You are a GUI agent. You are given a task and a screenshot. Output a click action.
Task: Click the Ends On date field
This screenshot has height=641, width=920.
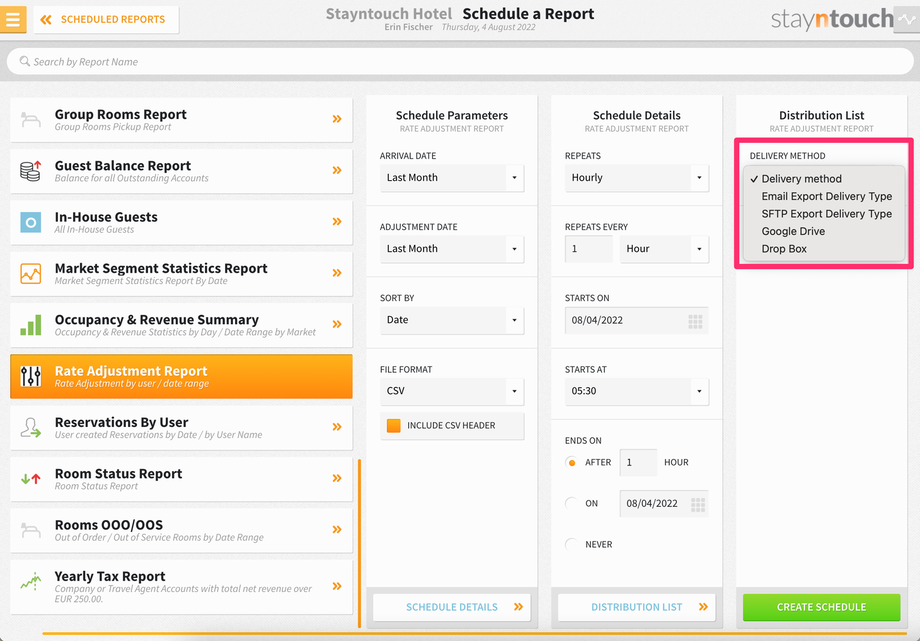tap(664, 504)
